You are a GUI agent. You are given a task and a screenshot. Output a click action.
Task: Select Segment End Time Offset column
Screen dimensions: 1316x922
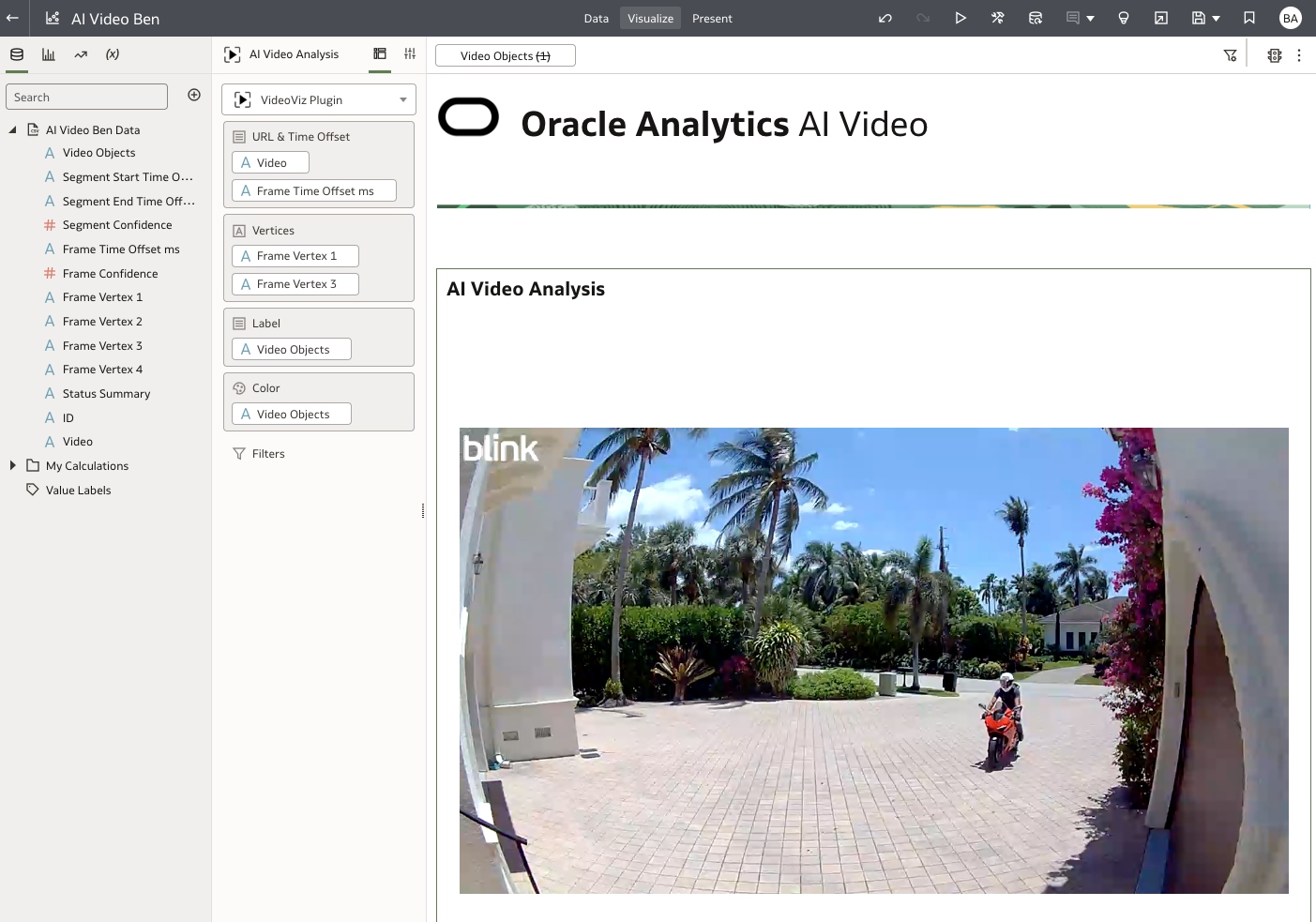pyautogui.click(x=128, y=202)
